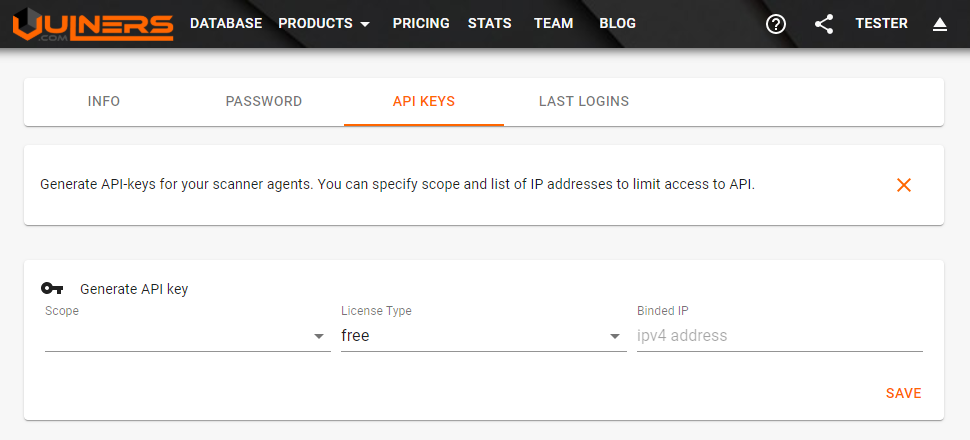The image size is (970, 440).
Task: Switch to the Password tab
Action: pos(264,101)
